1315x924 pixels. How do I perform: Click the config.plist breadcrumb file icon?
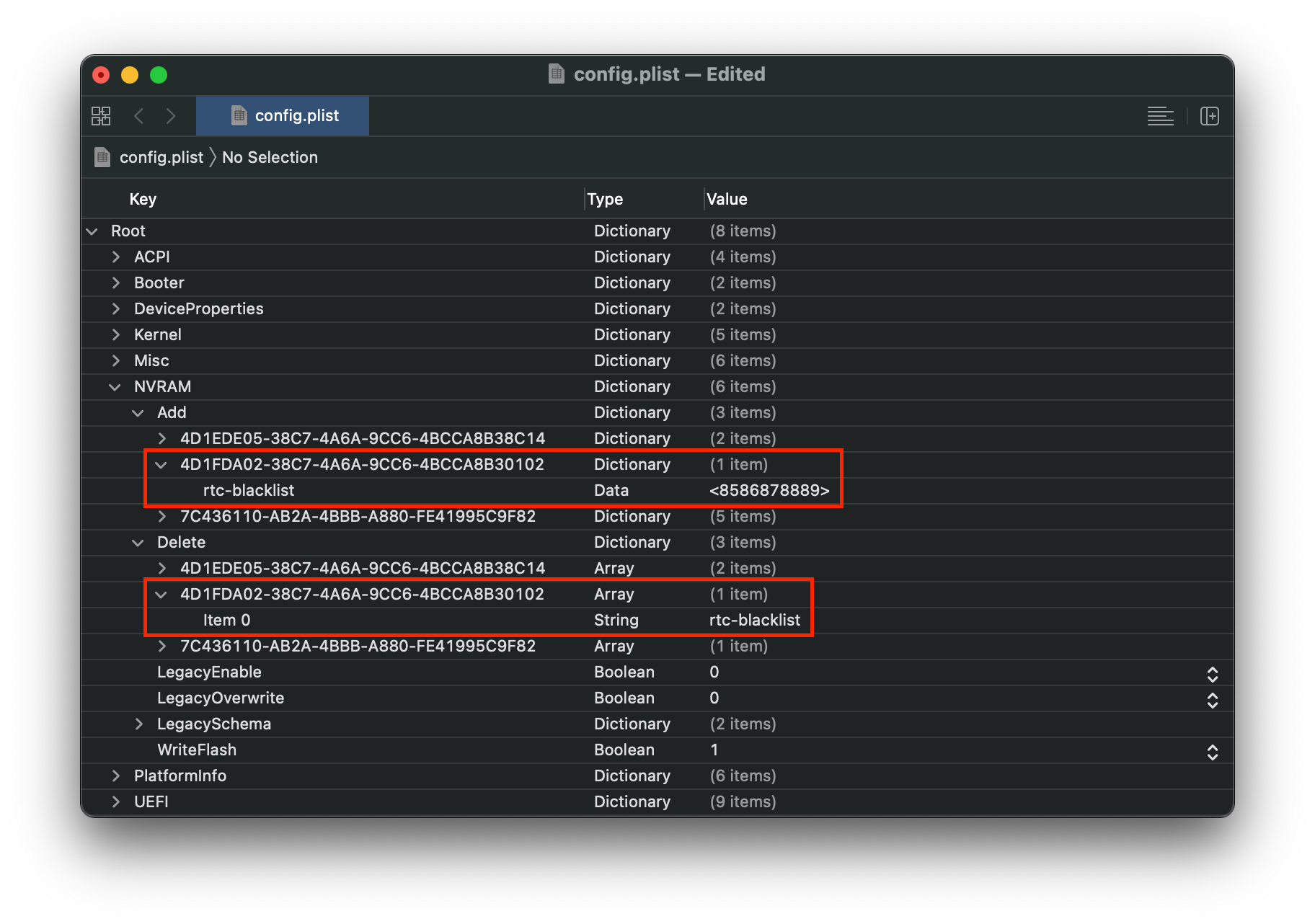103,157
